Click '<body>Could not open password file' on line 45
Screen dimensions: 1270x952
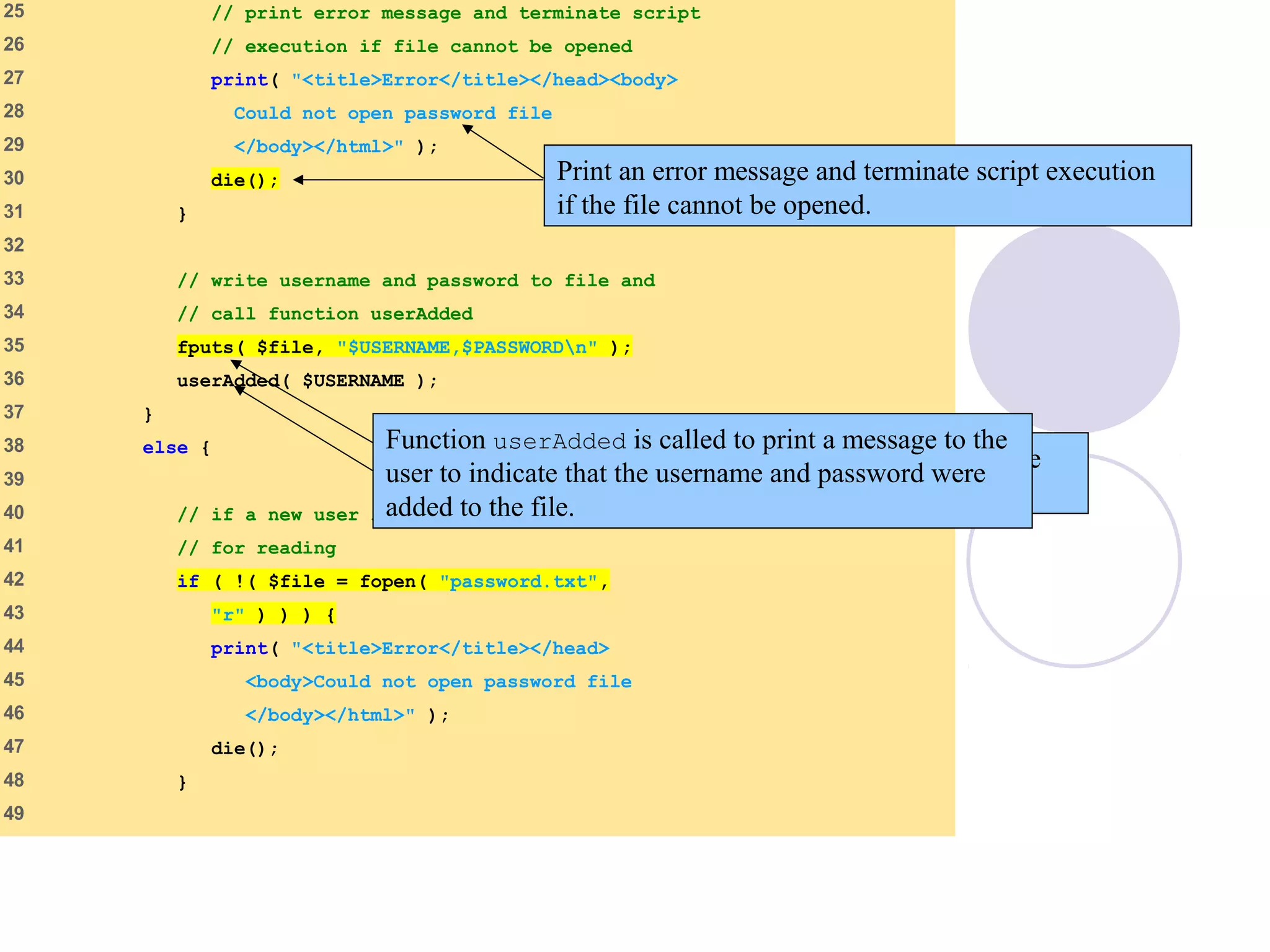point(438,682)
